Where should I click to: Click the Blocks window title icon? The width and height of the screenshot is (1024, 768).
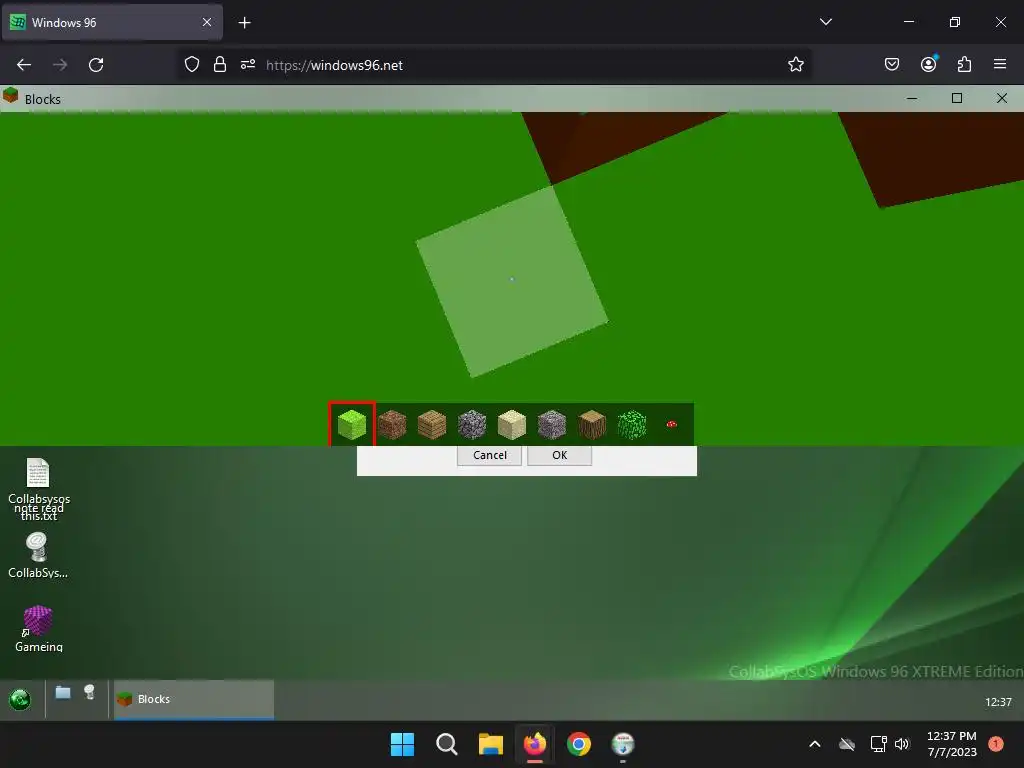[10, 96]
